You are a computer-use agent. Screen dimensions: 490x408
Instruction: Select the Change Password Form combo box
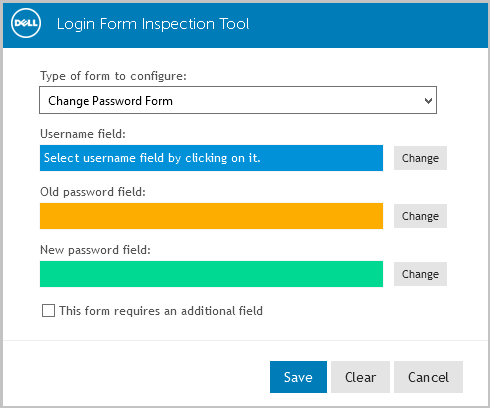pos(238,100)
